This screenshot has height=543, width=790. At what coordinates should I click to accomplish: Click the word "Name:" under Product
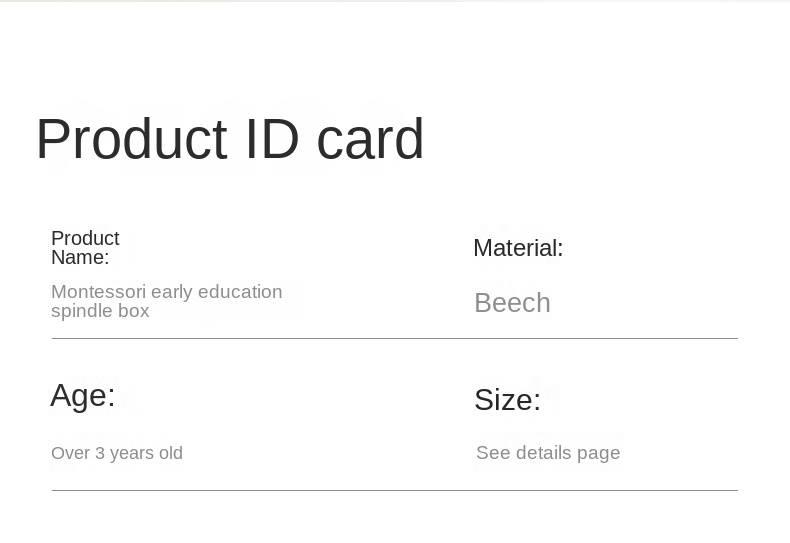pos(80,257)
